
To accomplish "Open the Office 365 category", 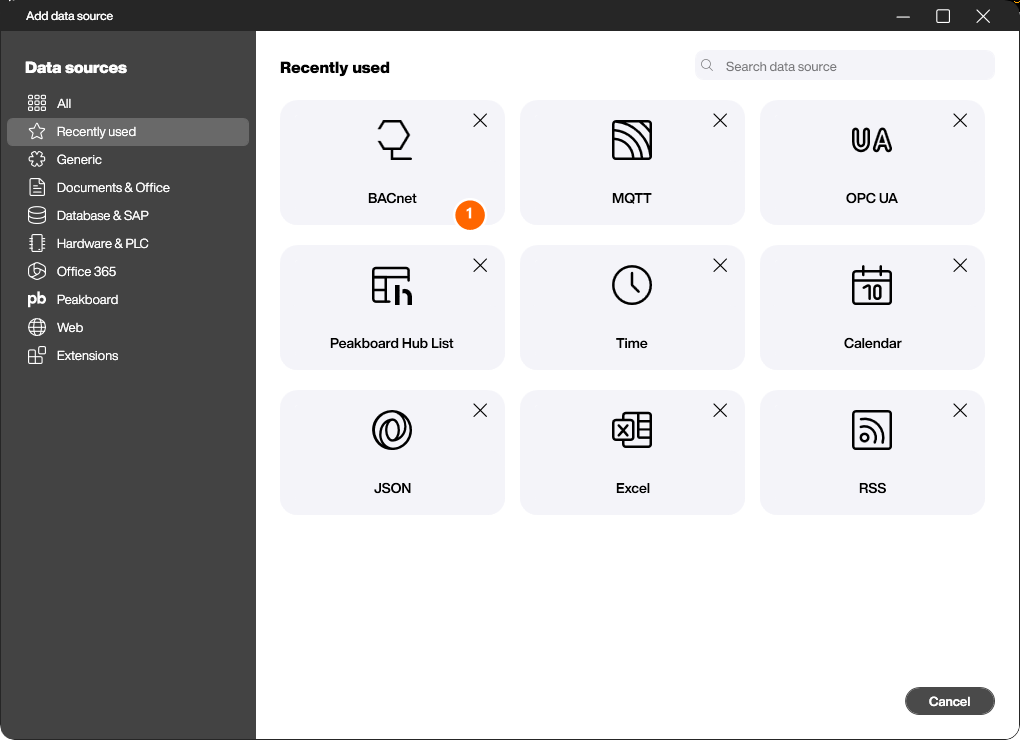I will (x=128, y=271).
